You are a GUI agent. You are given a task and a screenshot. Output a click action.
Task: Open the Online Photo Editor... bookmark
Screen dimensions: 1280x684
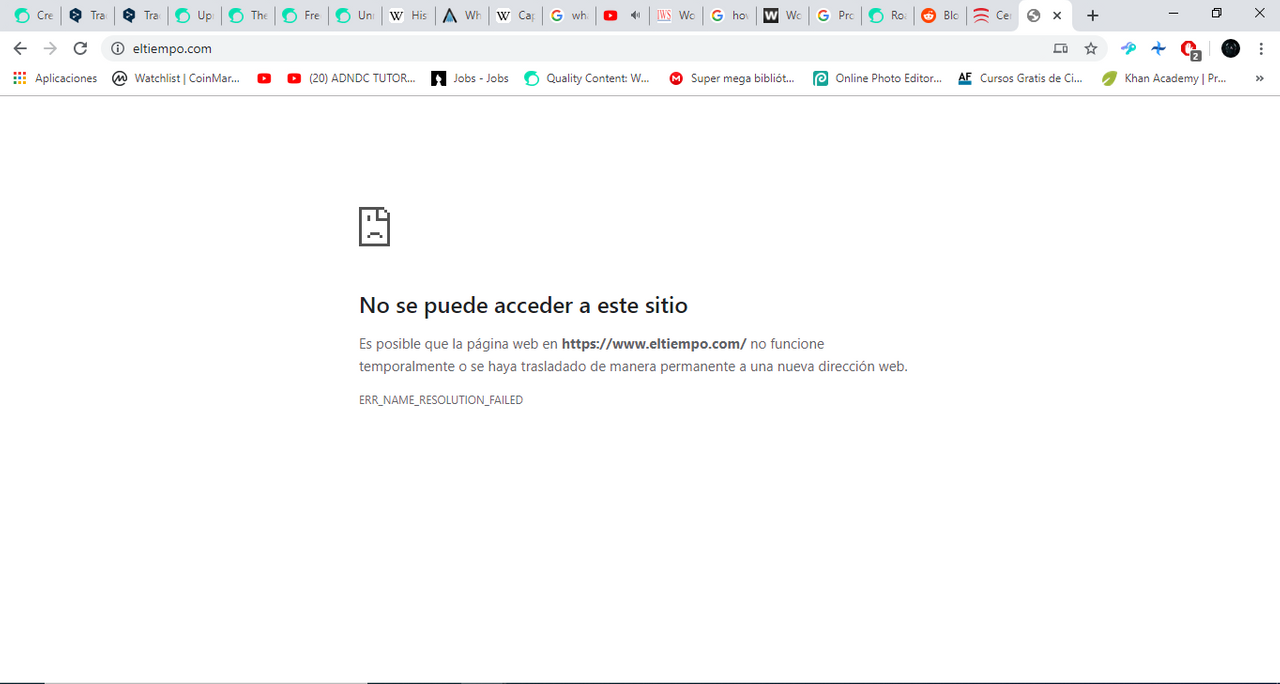(x=877, y=78)
